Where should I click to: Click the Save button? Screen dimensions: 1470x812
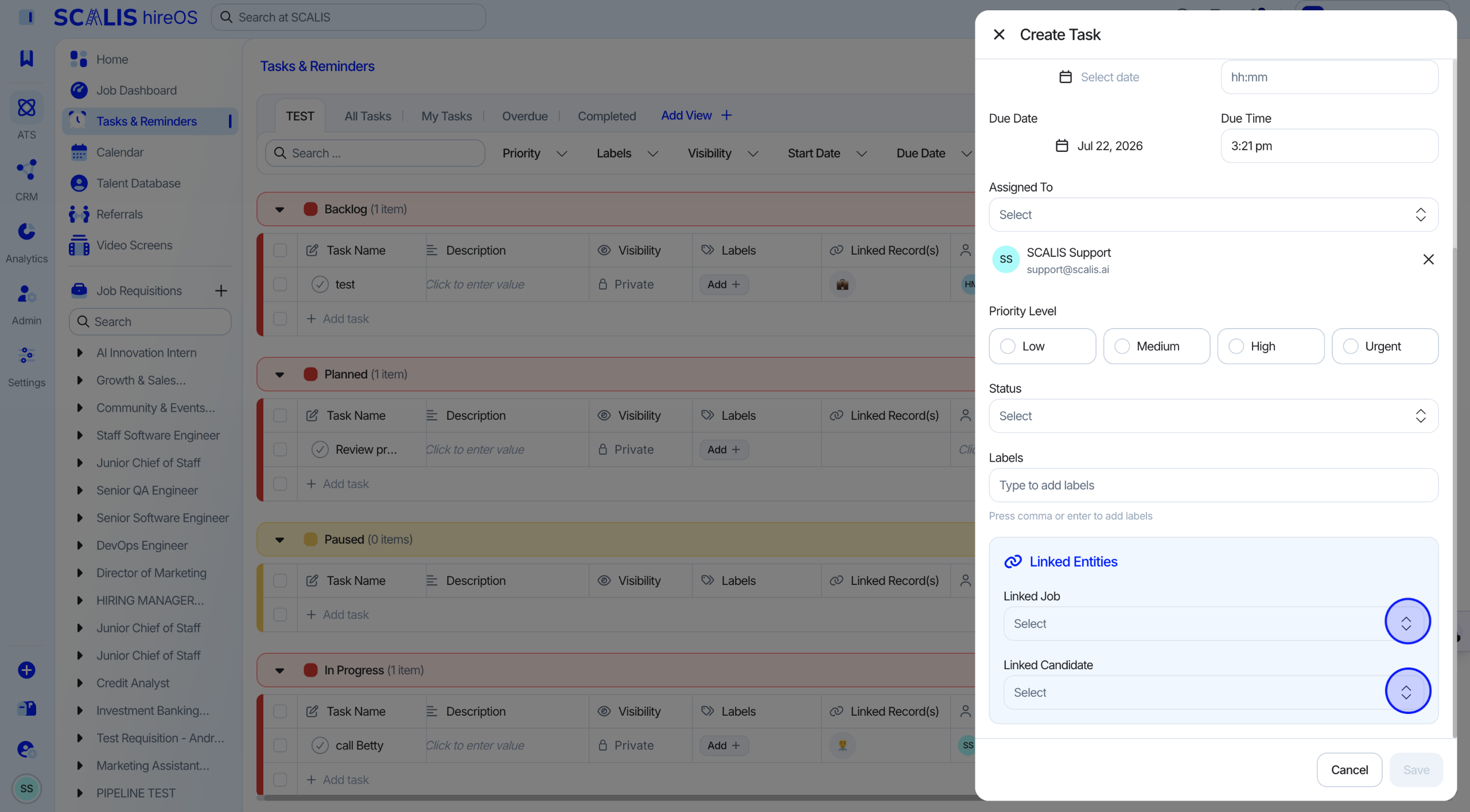1415,770
